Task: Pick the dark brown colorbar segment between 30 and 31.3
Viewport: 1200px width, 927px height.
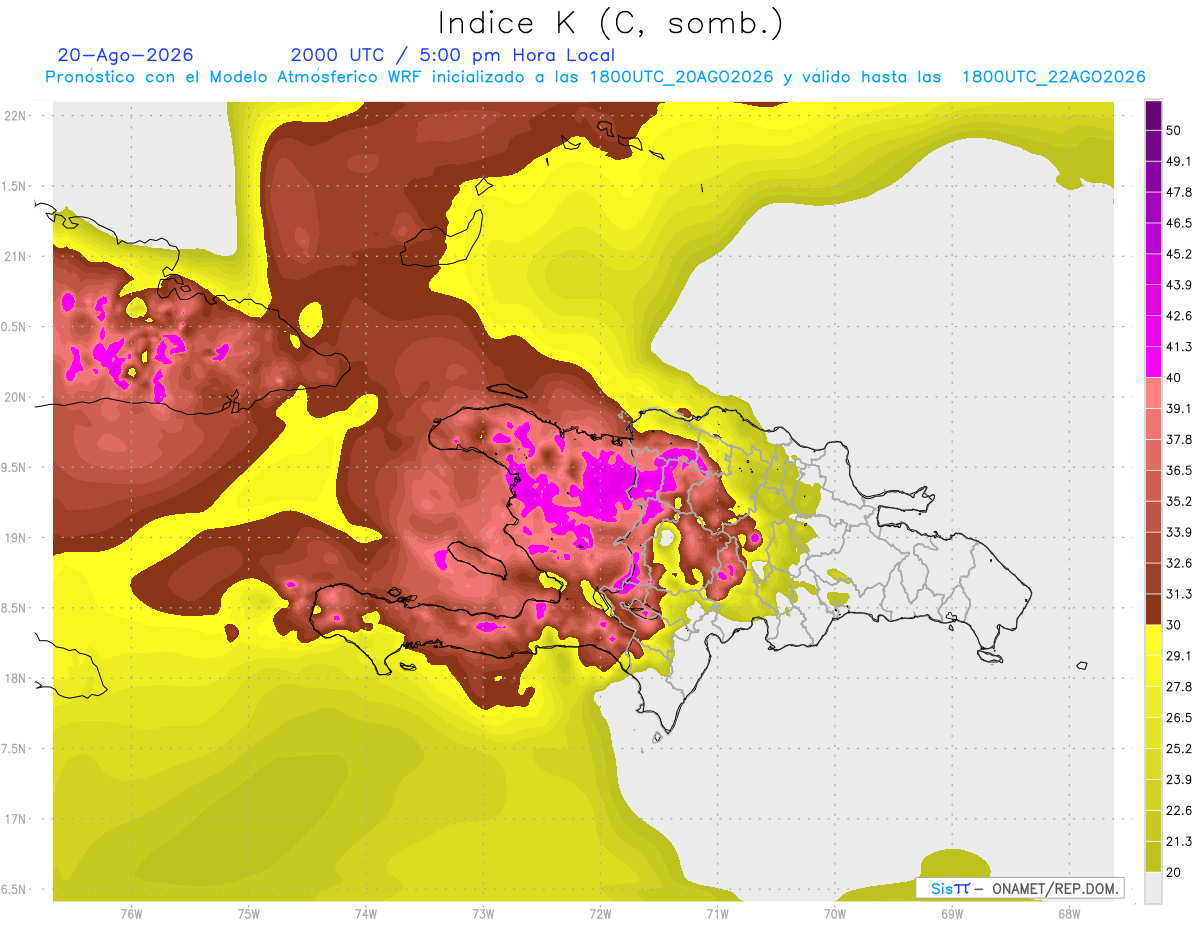Action: 1153,608
